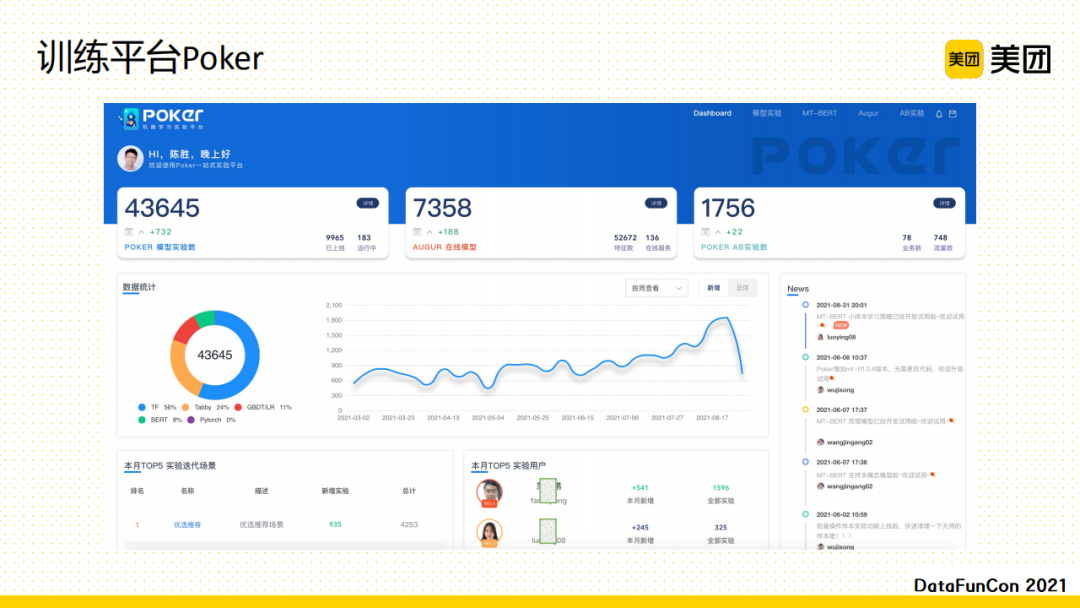Click the 52672 特征数 stat
The width and height of the screenshot is (1080, 608).
coord(625,242)
